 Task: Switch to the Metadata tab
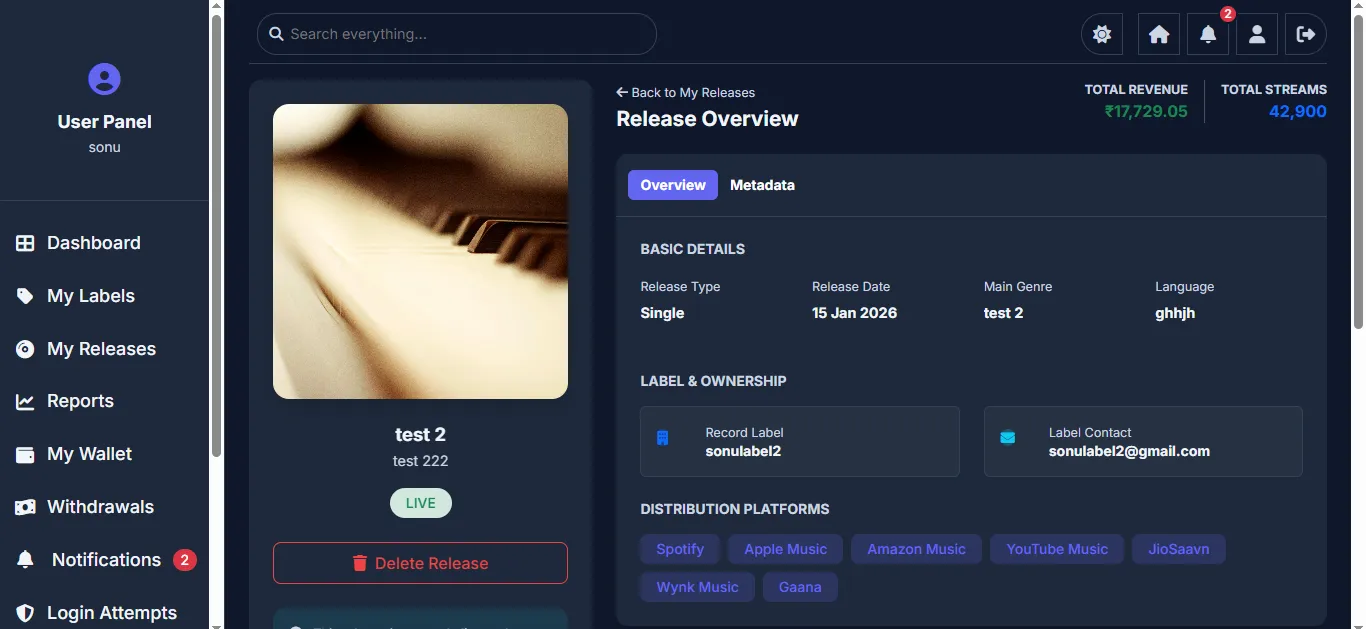click(762, 185)
